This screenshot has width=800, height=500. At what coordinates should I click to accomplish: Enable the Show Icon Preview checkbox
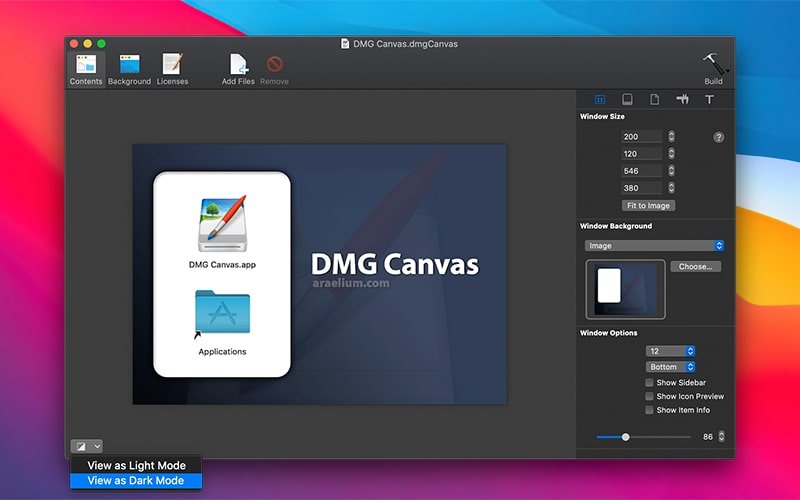[649, 397]
